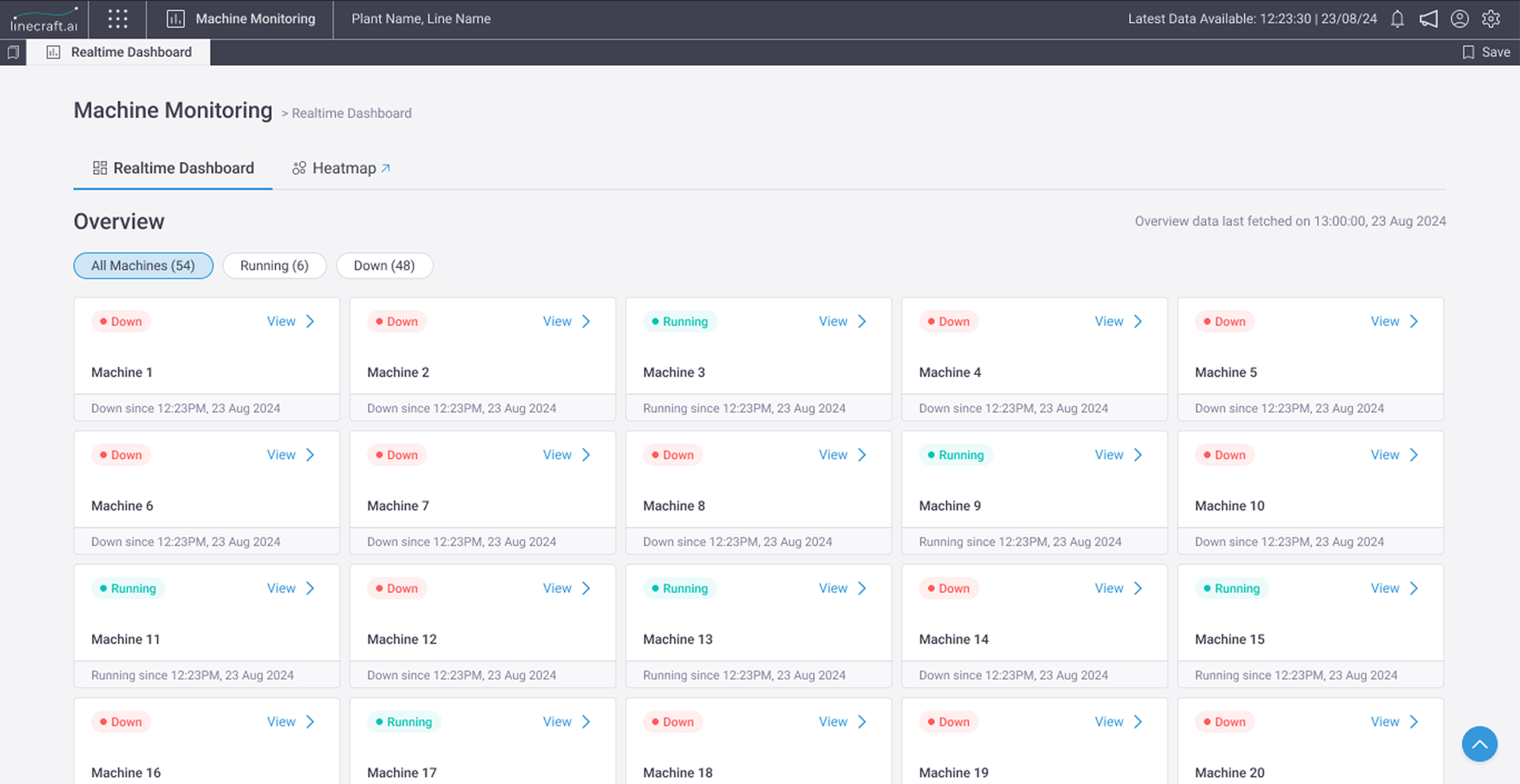Switch to the Realtime Dashboard page tab
Image resolution: width=1520 pixels, height=784 pixels.
[x=173, y=168]
